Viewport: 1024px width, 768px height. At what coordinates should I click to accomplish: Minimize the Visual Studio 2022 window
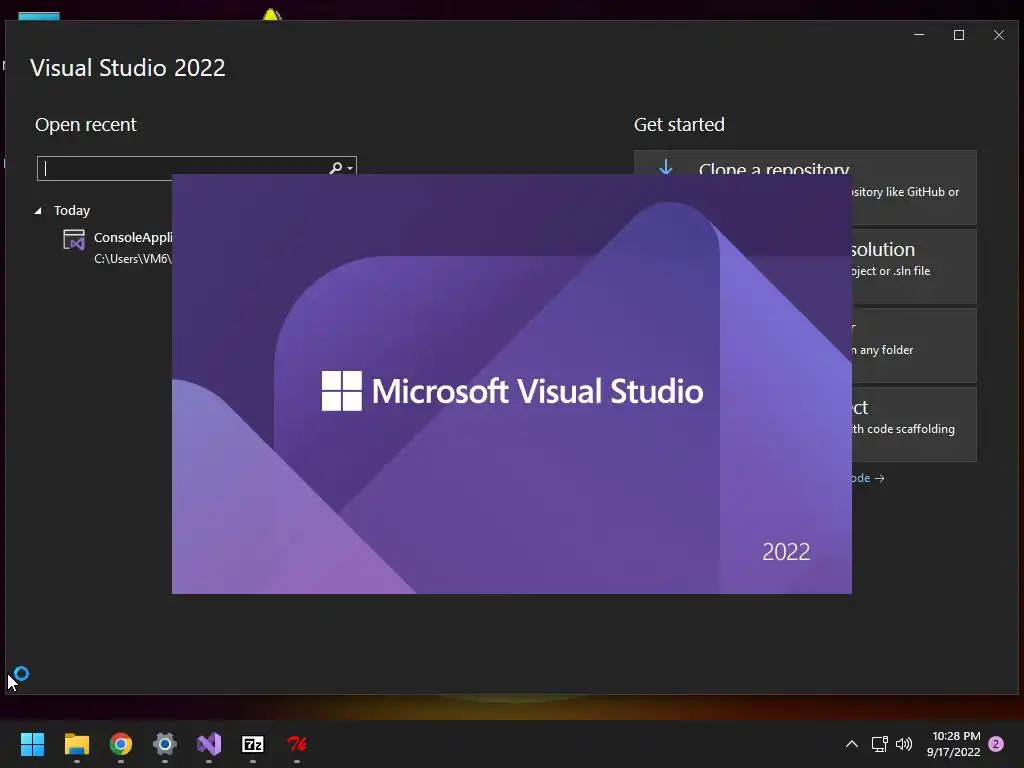tap(919, 35)
